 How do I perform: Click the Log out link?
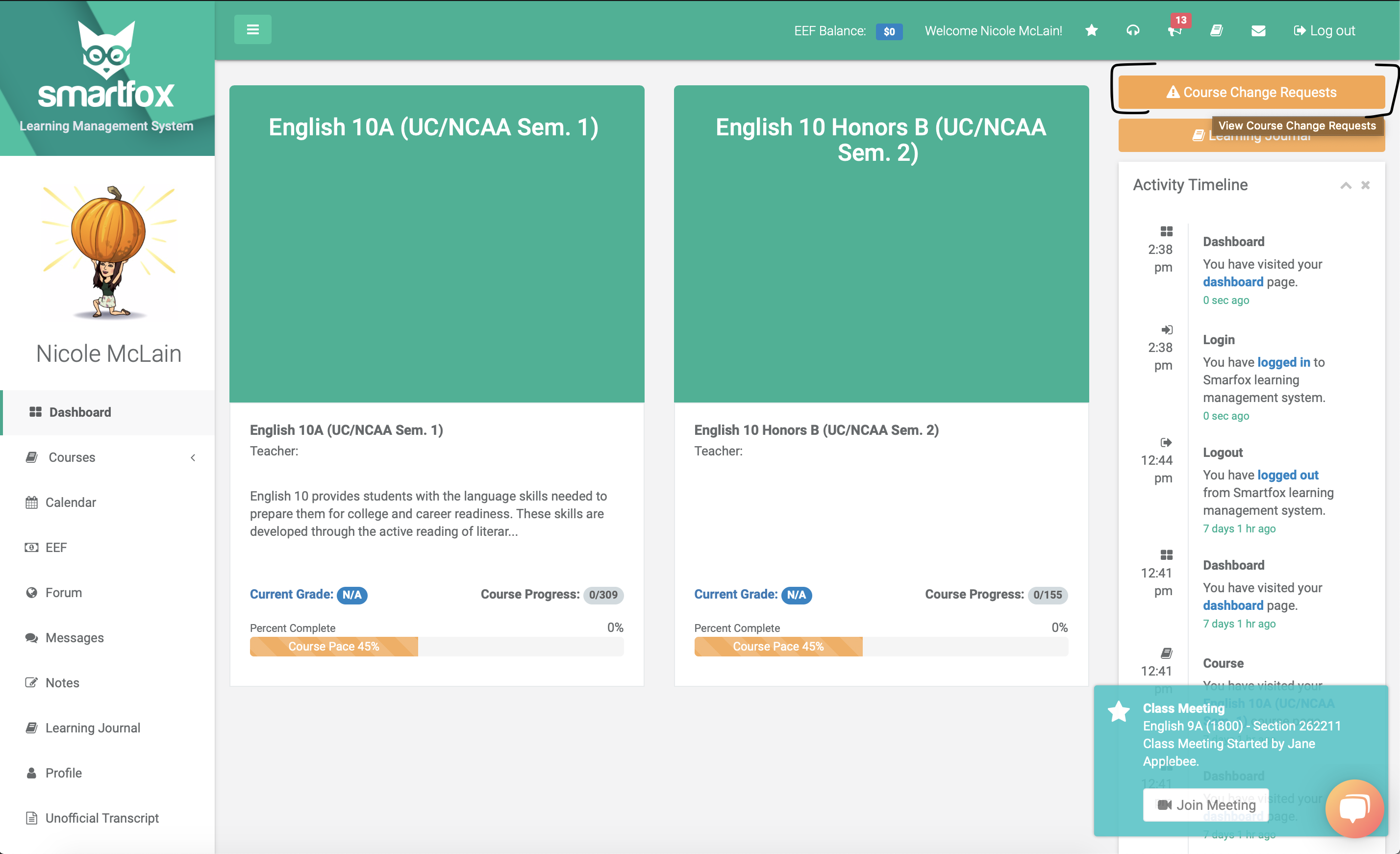point(1324,31)
